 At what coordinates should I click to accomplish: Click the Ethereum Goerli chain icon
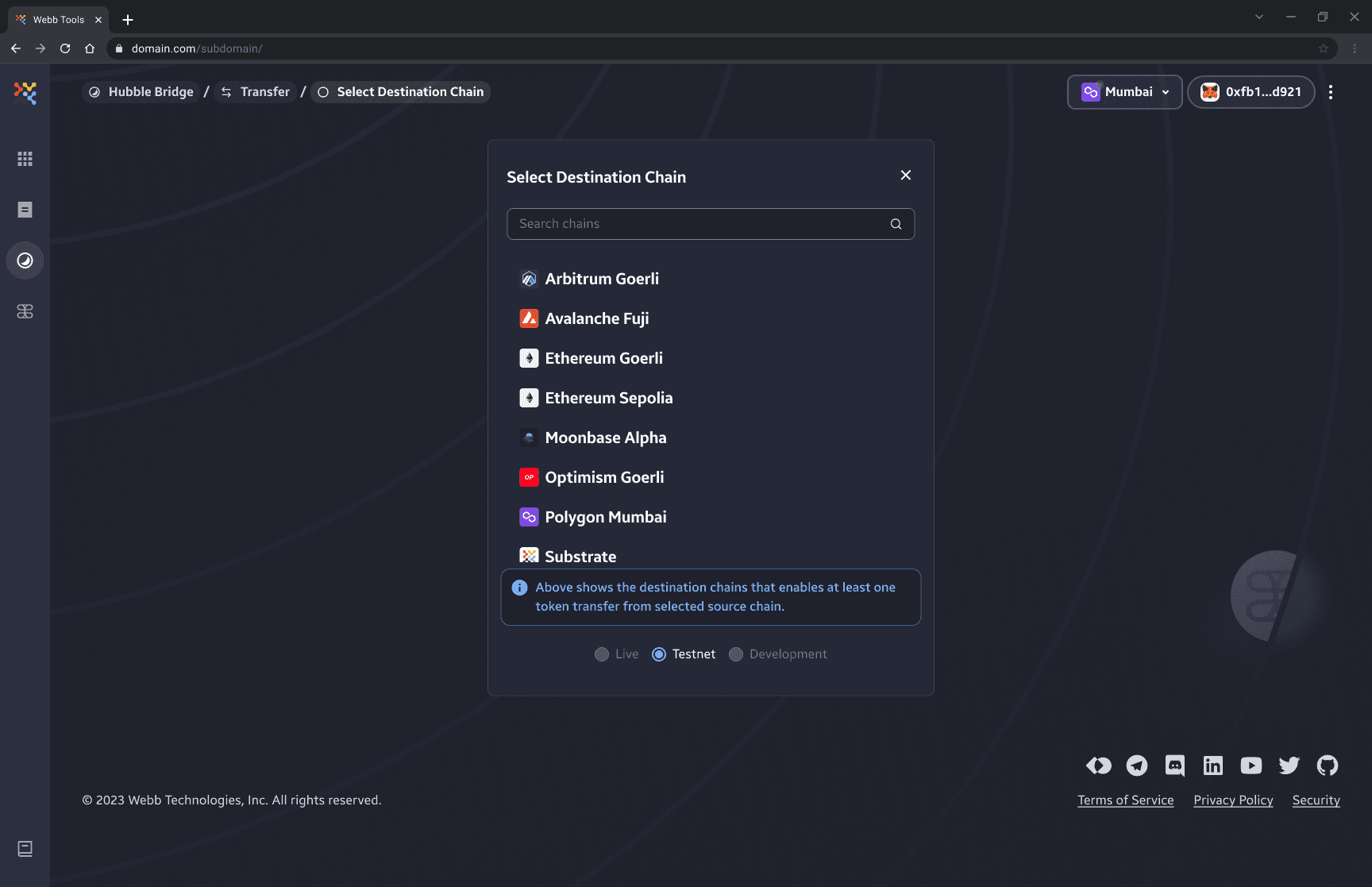(x=529, y=358)
